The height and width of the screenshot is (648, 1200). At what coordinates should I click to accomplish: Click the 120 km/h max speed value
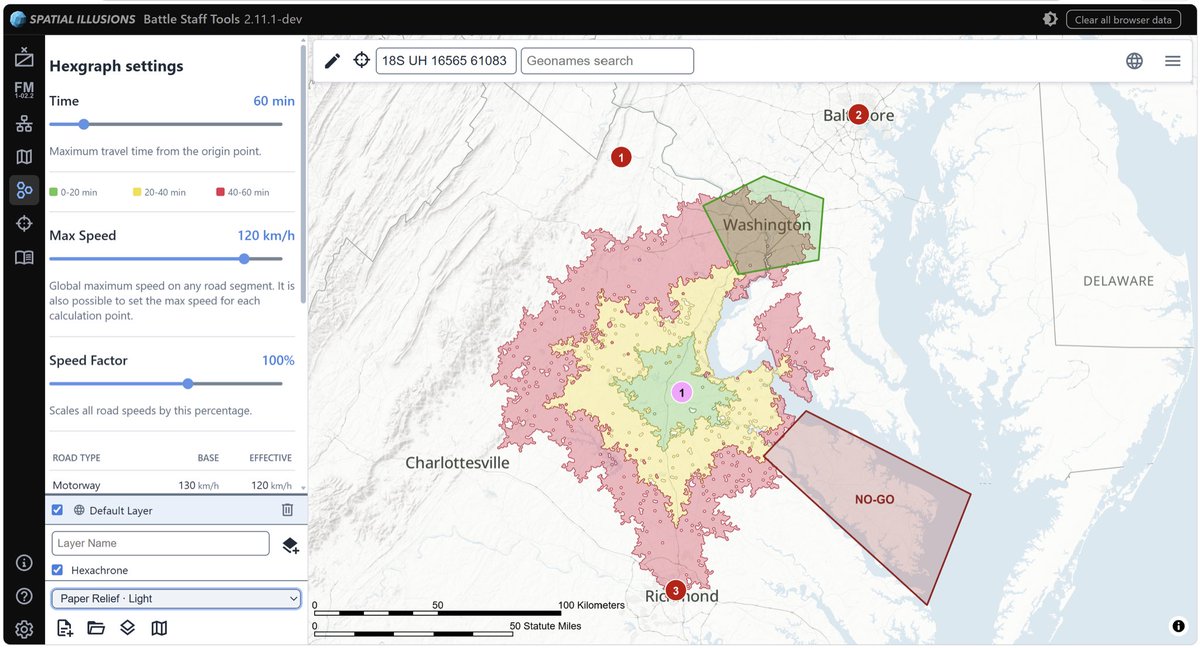click(x=266, y=236)
